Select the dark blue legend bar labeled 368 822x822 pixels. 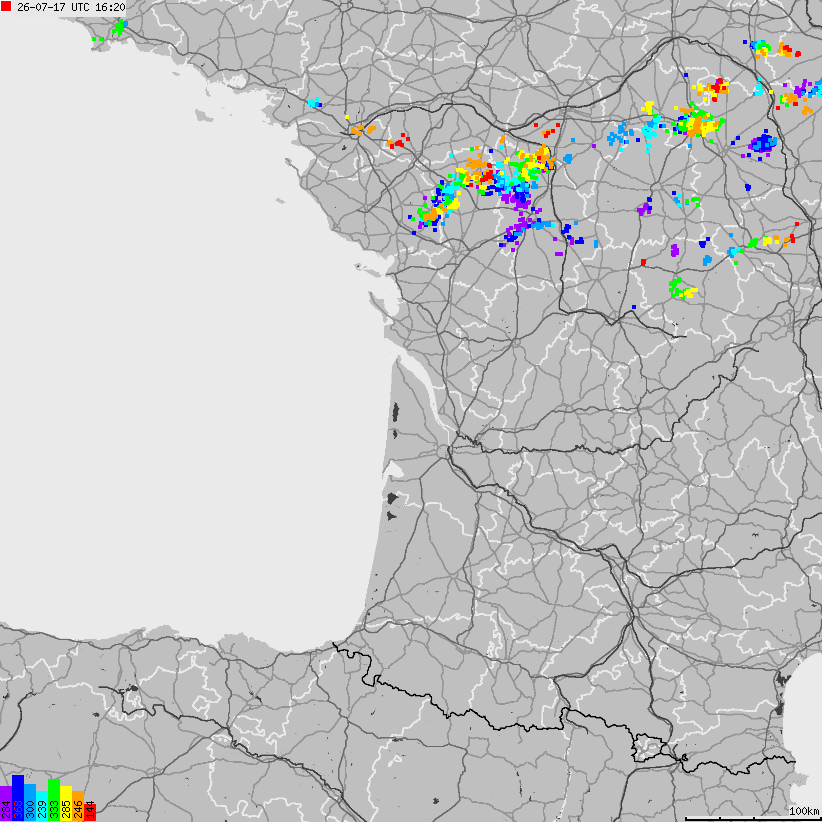click(x=18, y=798)
